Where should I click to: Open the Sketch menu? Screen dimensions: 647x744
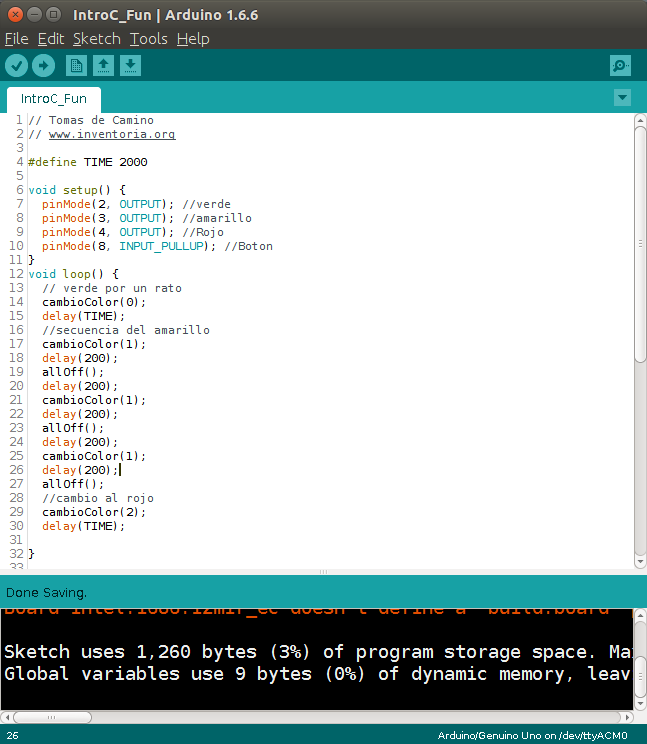(x=97, y=39)
